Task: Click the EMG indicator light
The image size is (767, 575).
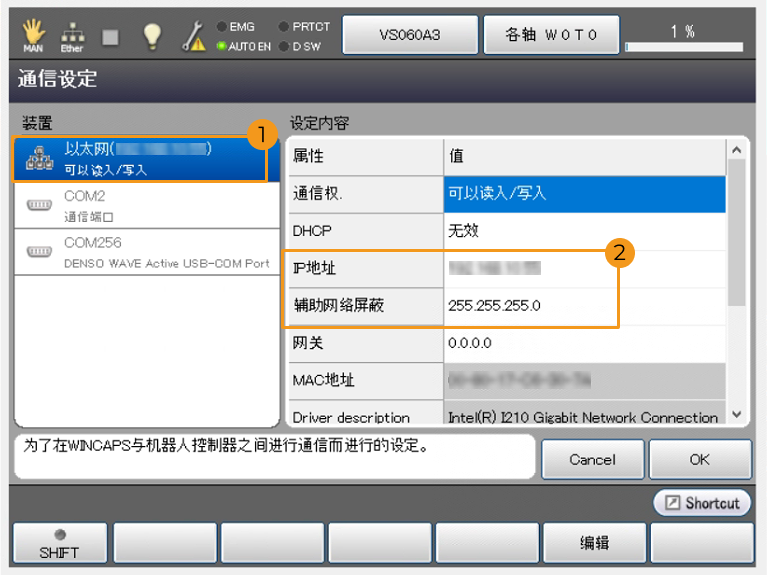Action: click(x=222, y=26)
